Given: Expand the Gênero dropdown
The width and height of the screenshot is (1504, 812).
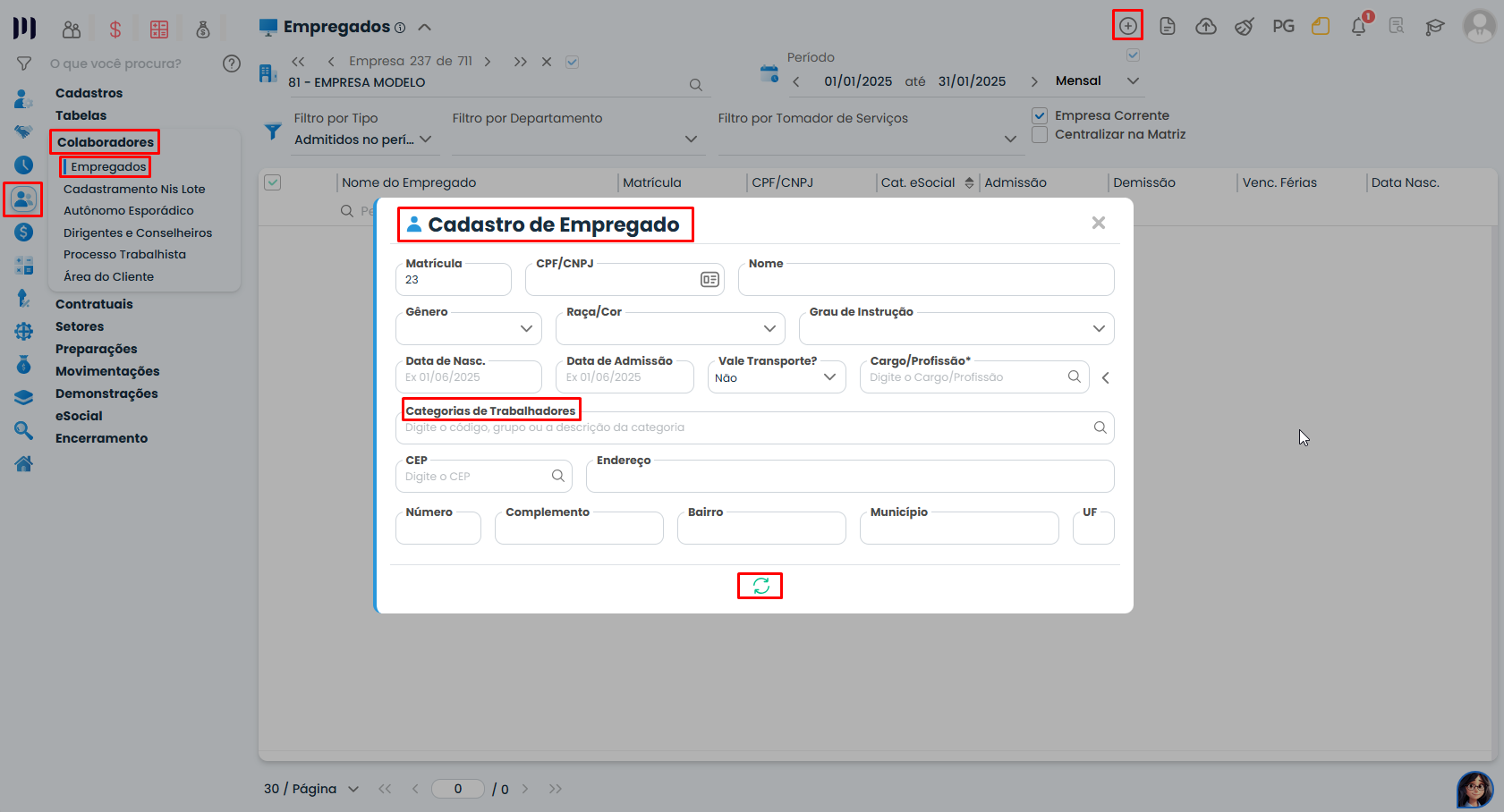Looking at the screenshot, I should (x=526, y=328).
